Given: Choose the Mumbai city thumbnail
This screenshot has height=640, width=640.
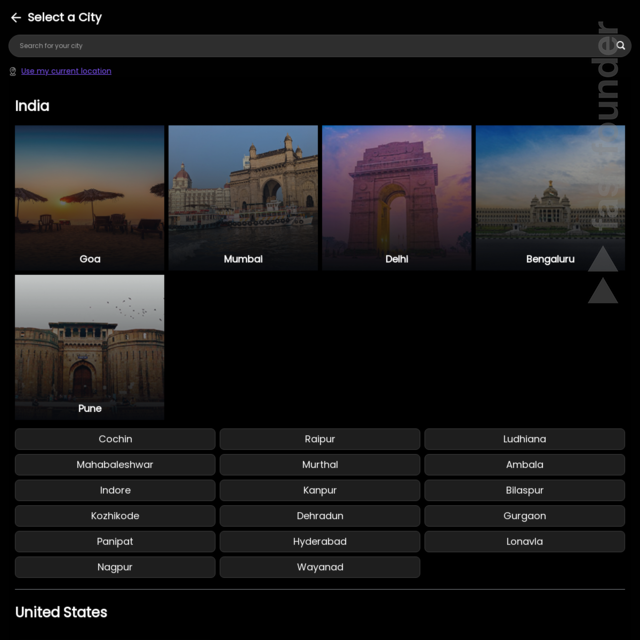Looking at the screenshot, I should tap(243, 197).
